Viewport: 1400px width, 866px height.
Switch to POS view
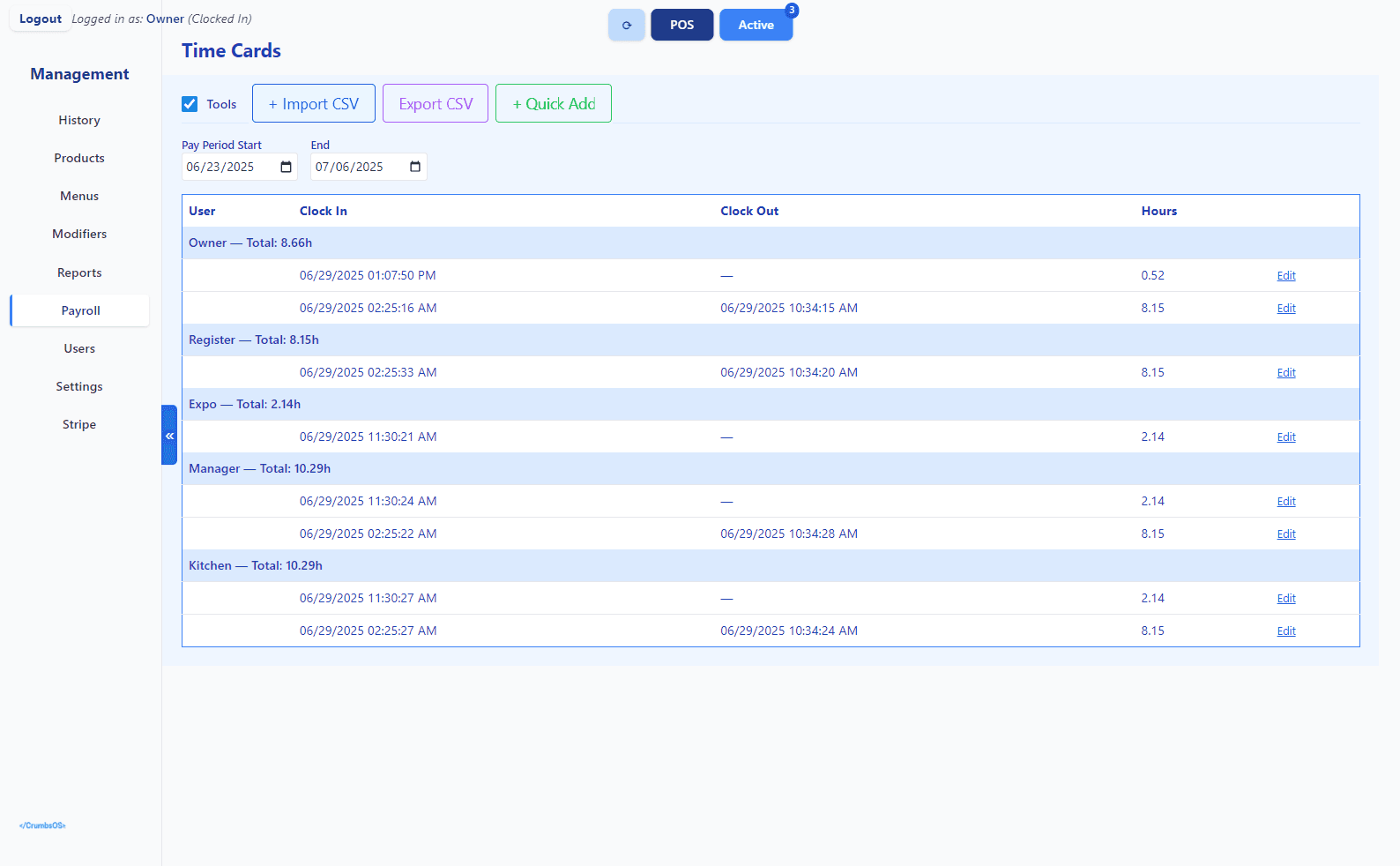click(681, 25)
